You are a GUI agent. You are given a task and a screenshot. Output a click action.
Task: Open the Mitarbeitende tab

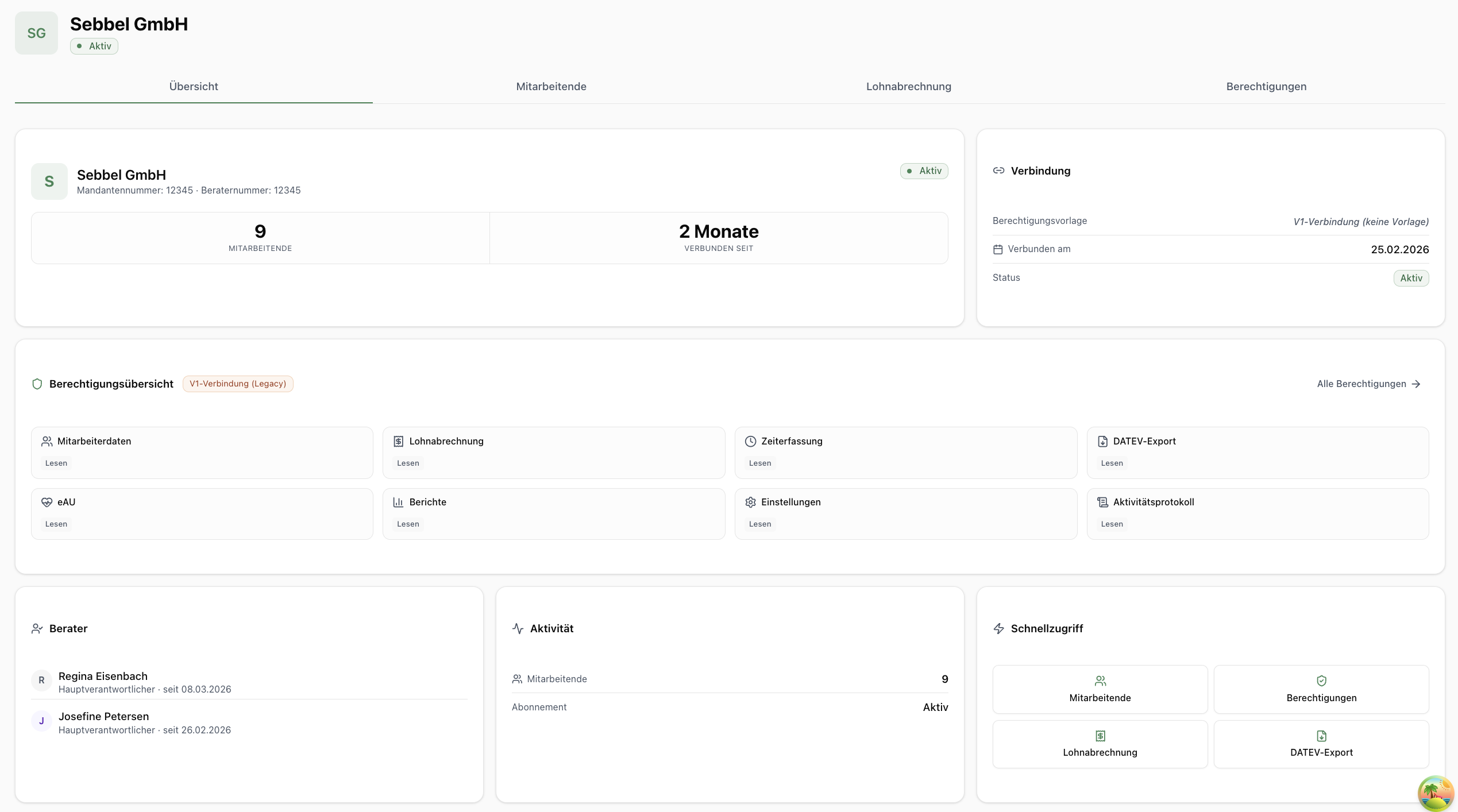coord(551,87)
